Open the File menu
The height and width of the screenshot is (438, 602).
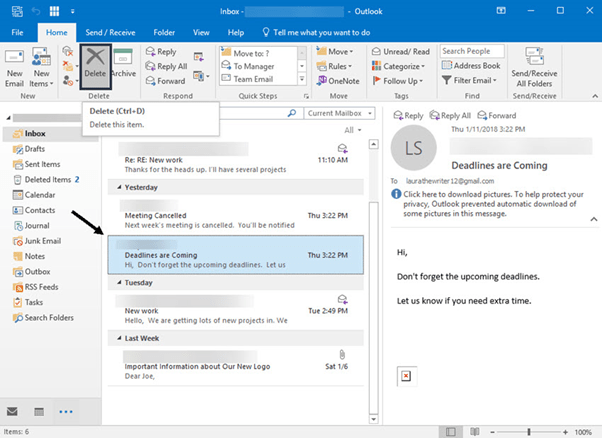coord(17,33)
